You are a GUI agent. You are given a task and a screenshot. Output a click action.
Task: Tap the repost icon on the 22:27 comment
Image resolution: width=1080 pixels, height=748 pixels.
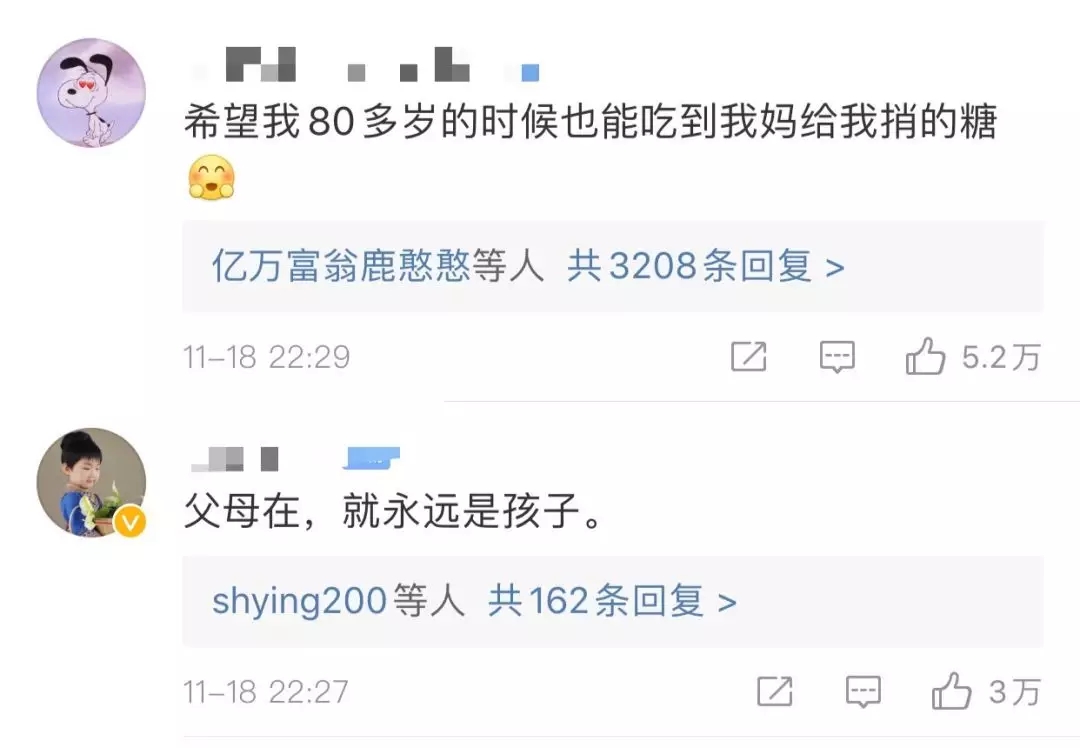[774, 692]
